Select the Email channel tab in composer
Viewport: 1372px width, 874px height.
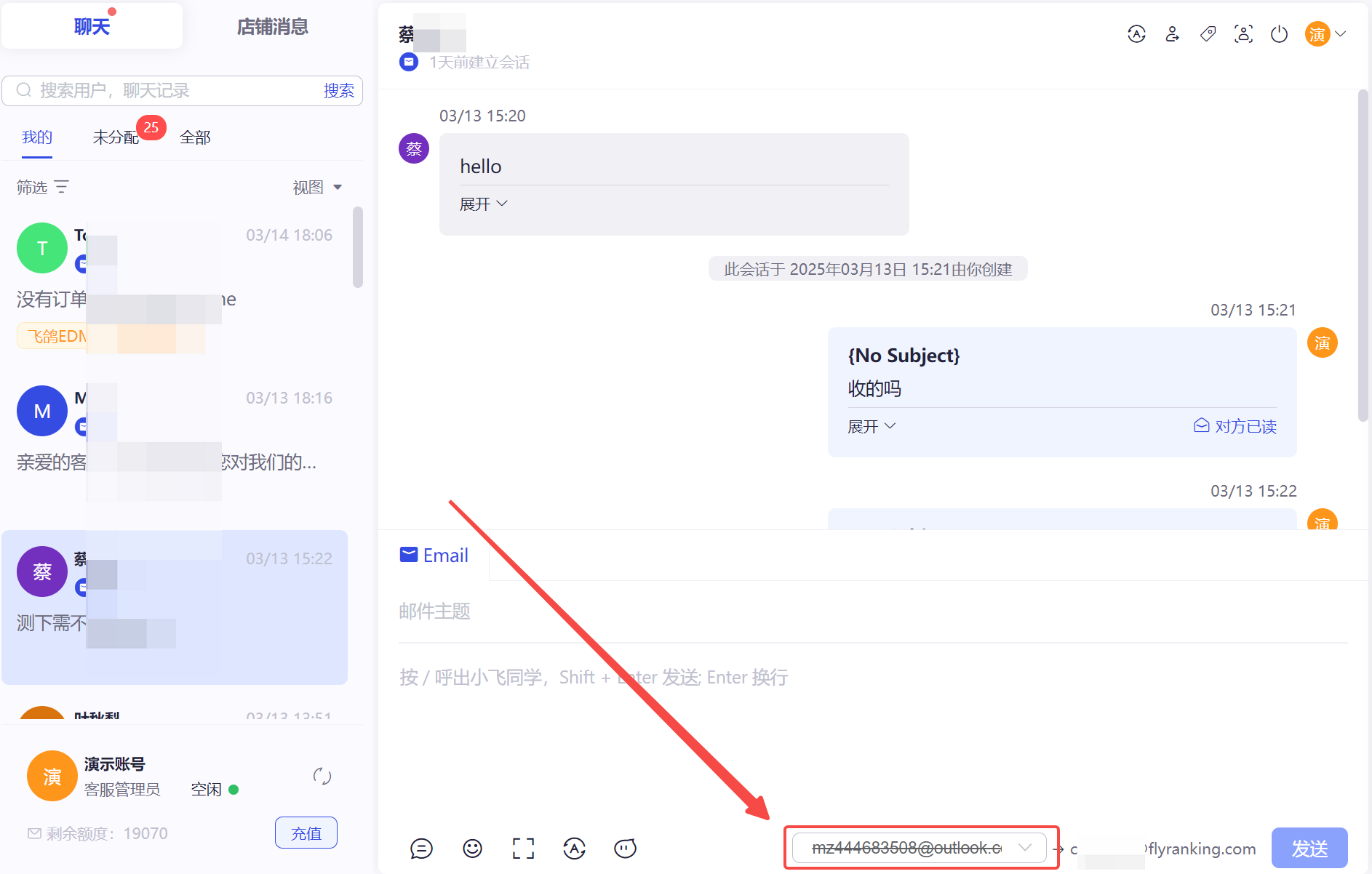[x=434, y=556]
